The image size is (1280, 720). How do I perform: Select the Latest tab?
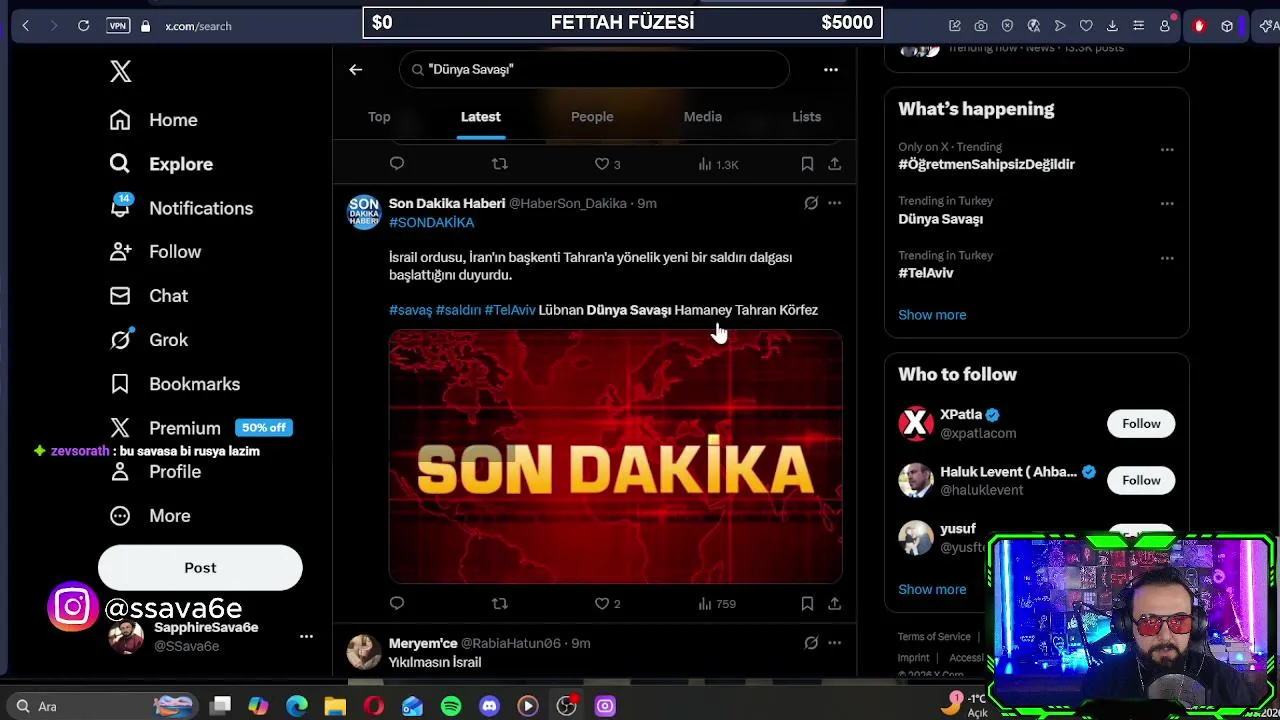(x=480, y=117)
